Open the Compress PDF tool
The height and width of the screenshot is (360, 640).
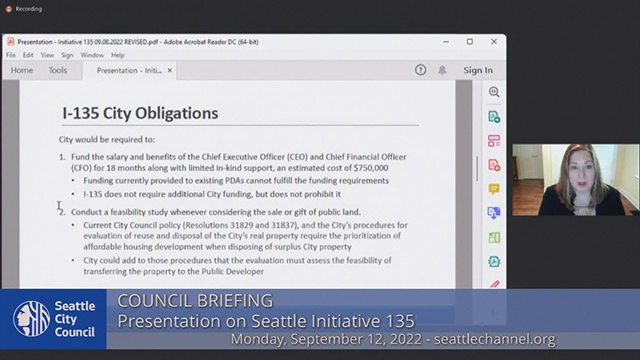(x=494, y=261)
